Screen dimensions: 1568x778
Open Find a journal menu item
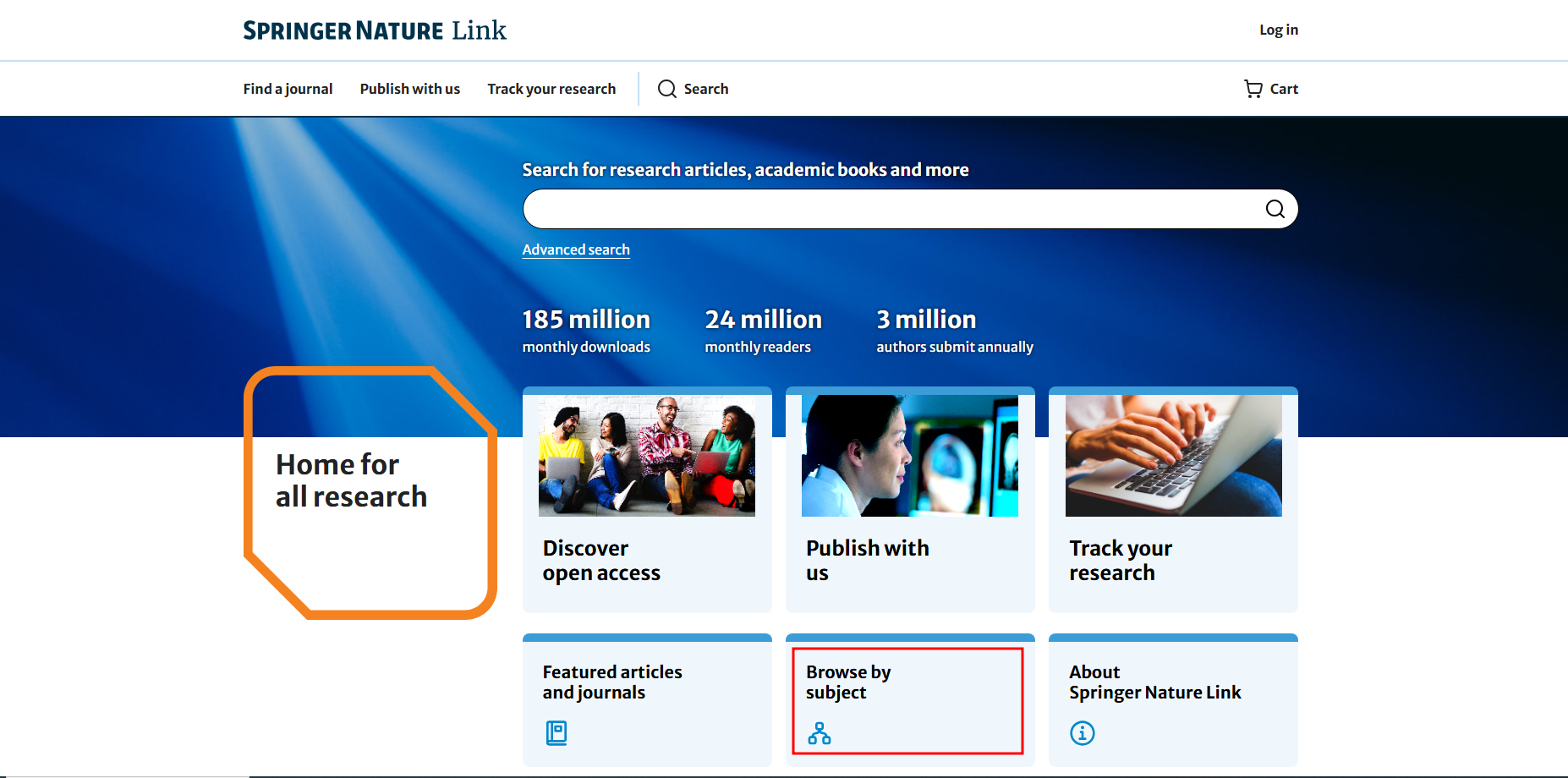(x=288, y=89)
